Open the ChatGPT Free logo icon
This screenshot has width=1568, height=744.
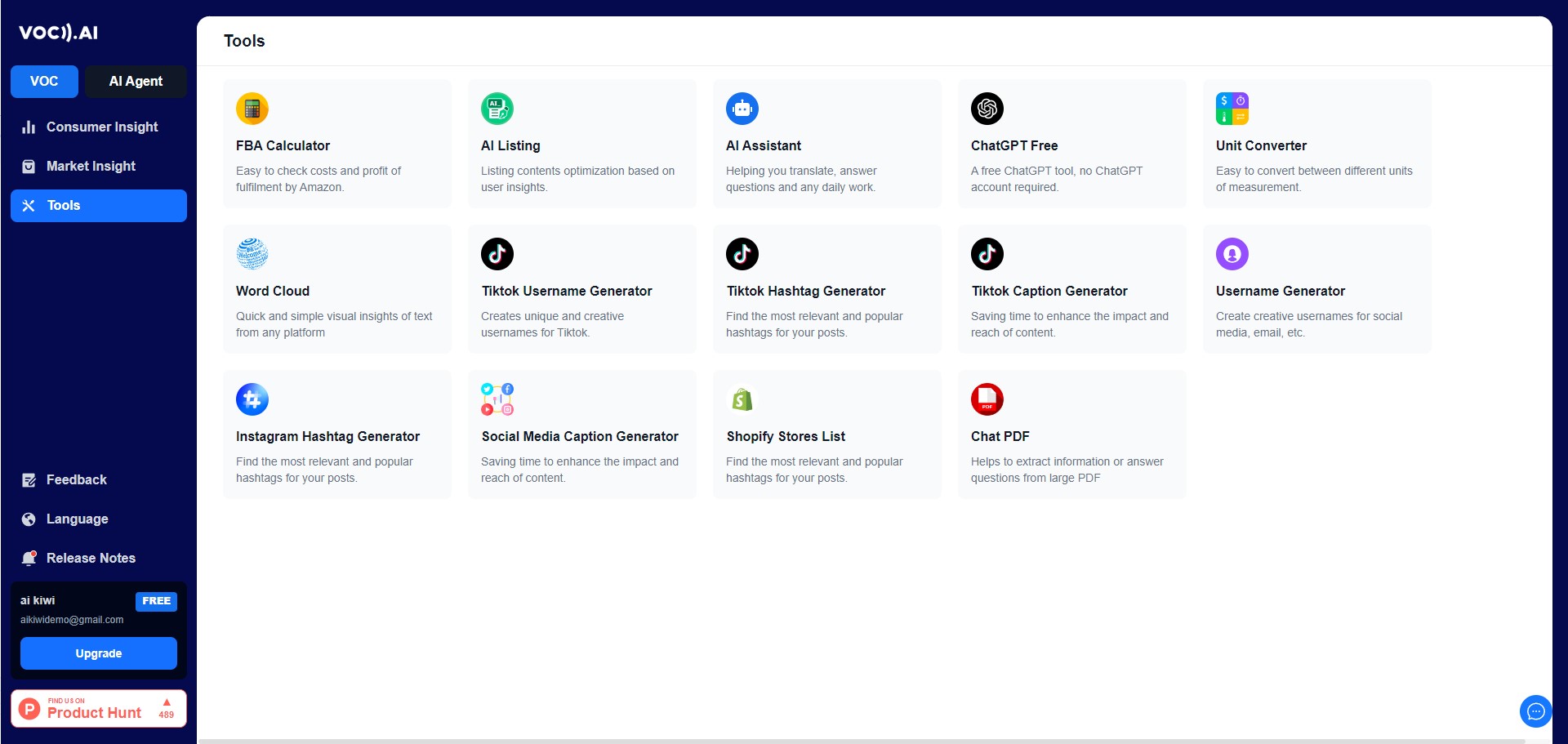[987, 109]
